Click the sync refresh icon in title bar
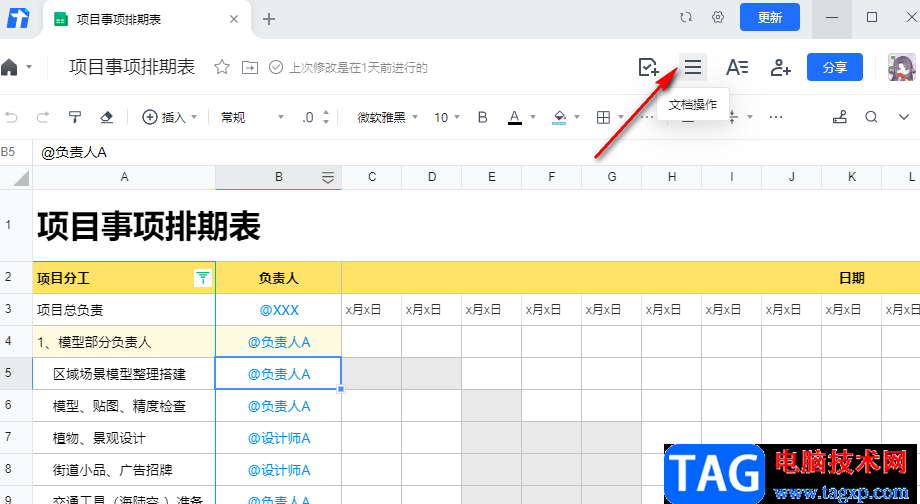This screenshot has width=920, height=504. [x=686, y=17]
